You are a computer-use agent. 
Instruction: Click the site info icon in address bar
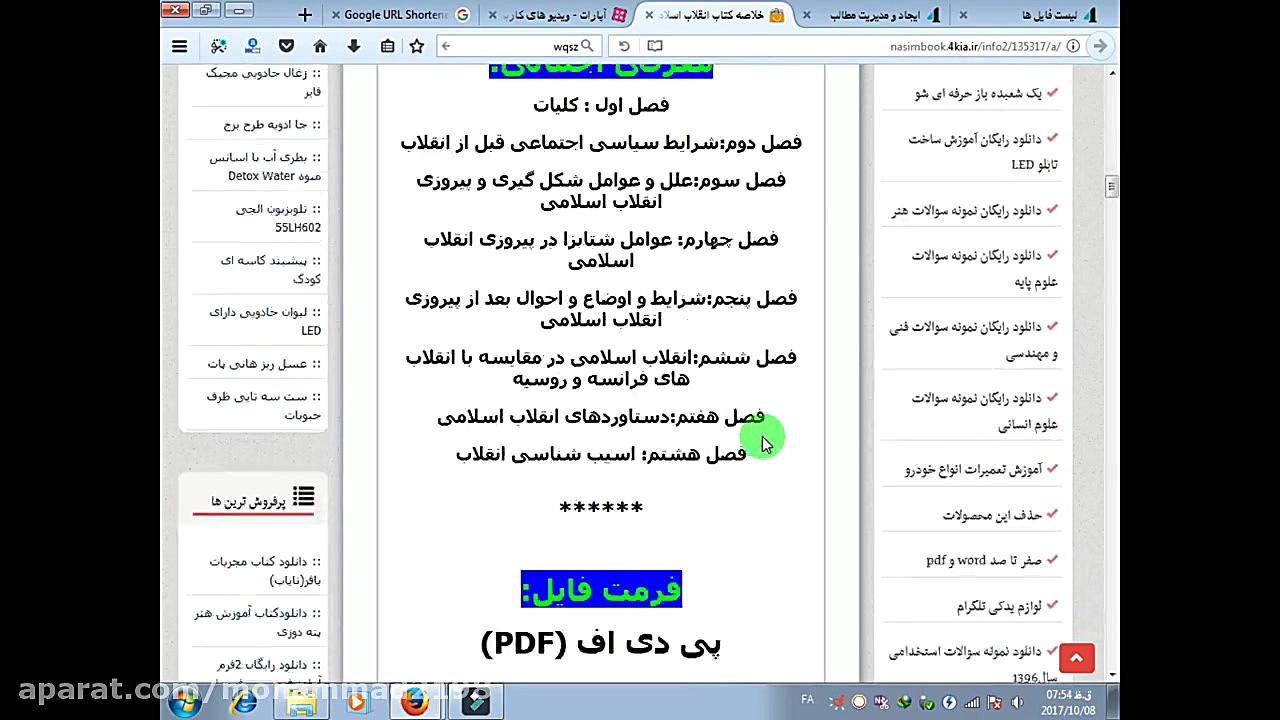point(1071,45)
